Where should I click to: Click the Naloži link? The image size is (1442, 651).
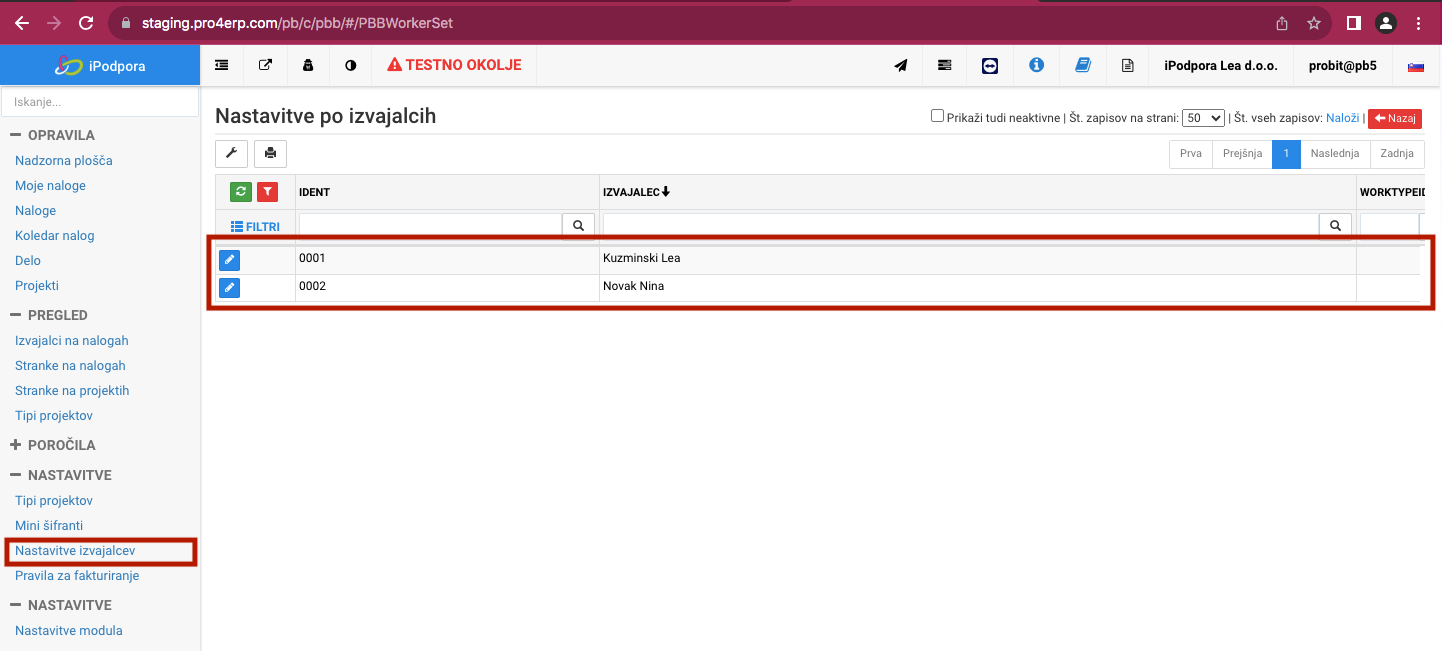point(1342,118)
